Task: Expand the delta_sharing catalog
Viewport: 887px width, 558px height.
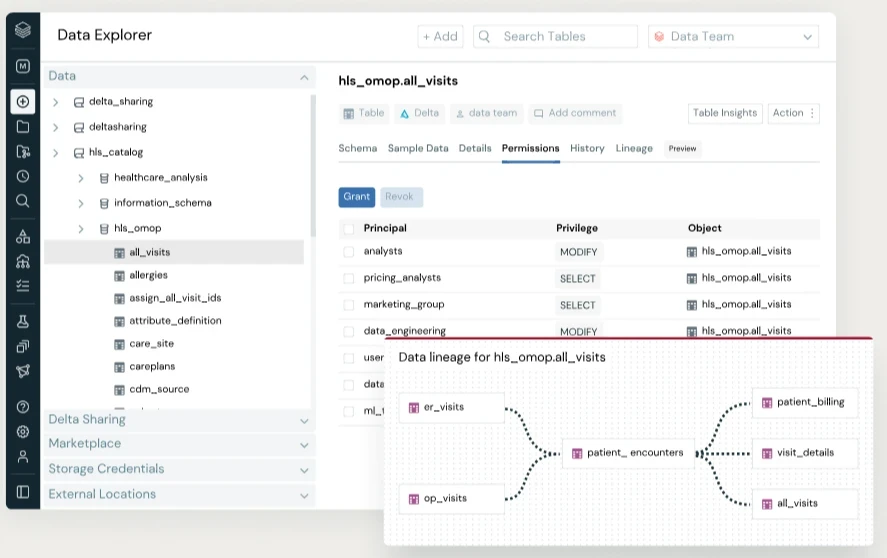Action: tap(56, 102)
